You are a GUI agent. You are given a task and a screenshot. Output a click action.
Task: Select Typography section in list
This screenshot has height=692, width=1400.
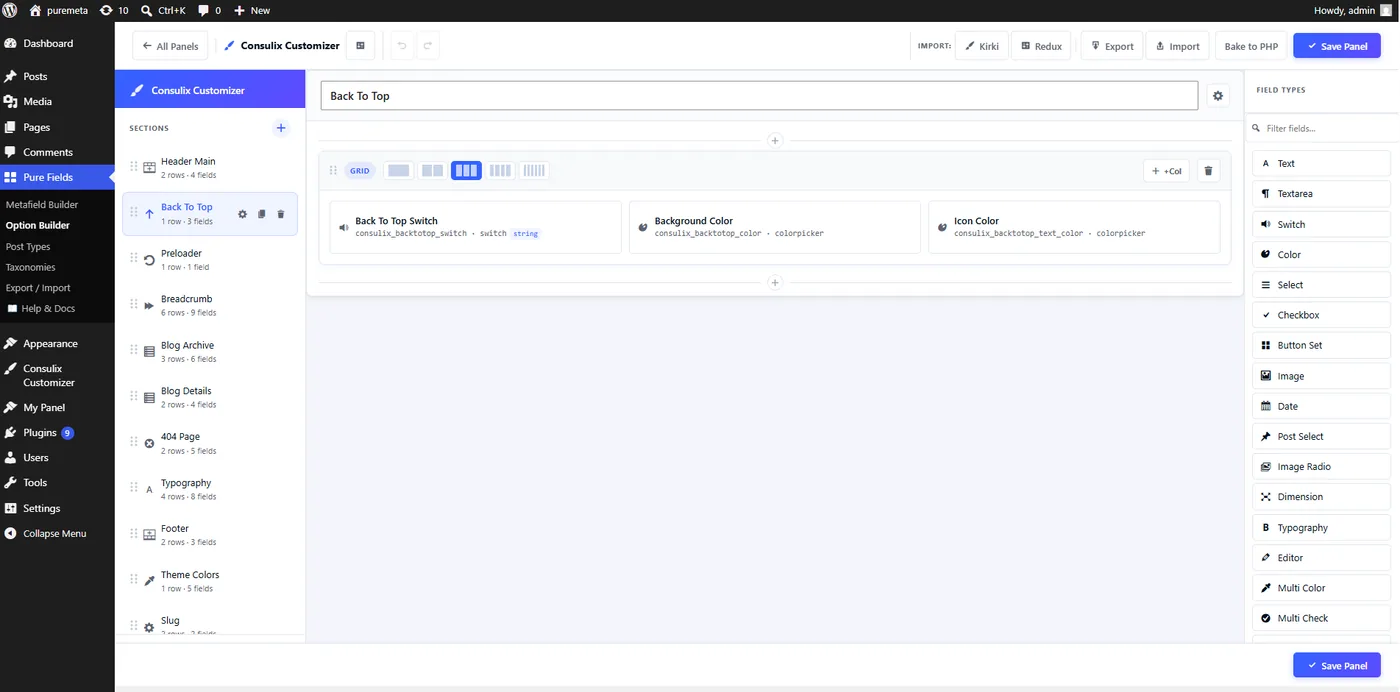tap(210, 489)
